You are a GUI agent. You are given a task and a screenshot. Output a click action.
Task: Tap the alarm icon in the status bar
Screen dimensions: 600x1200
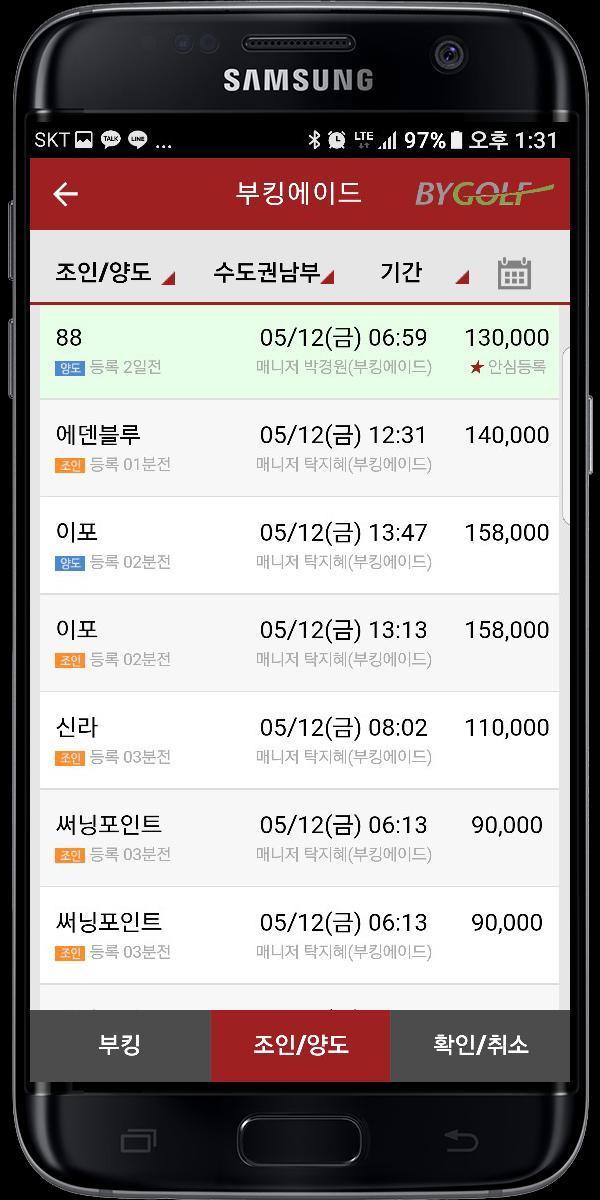click(x=335, y=140)
